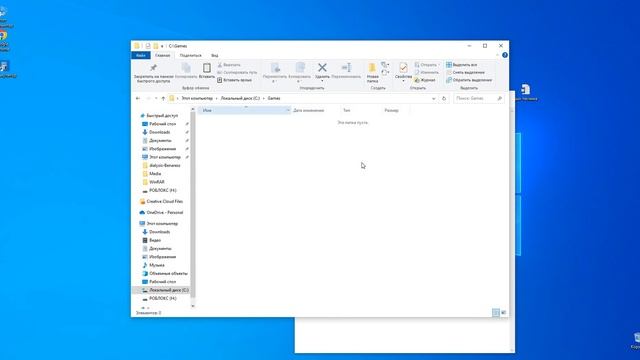640x360 pixels.
Task: Go up one folder level arrow
Action: (163, 98)
